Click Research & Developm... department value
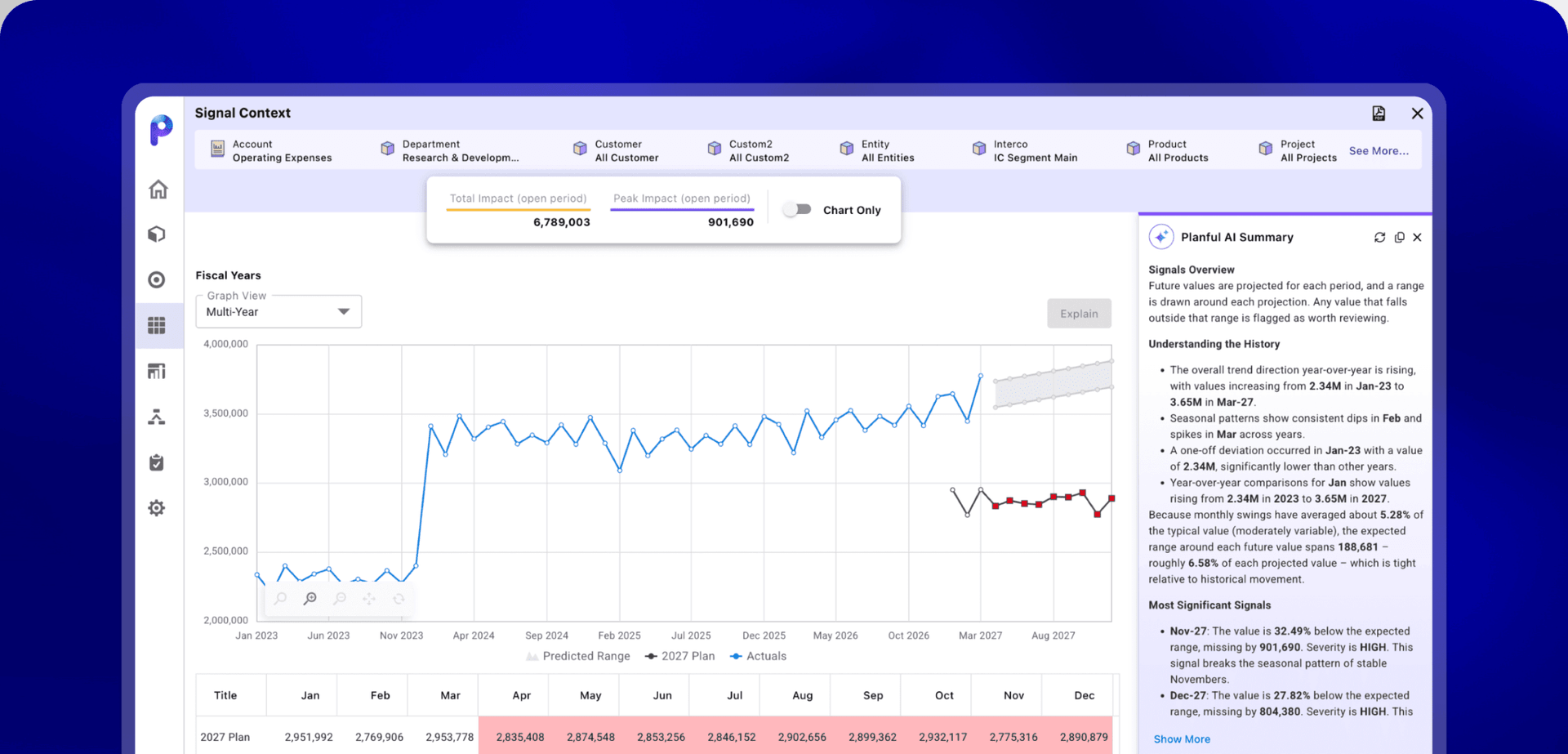 (x=461, y=158)
